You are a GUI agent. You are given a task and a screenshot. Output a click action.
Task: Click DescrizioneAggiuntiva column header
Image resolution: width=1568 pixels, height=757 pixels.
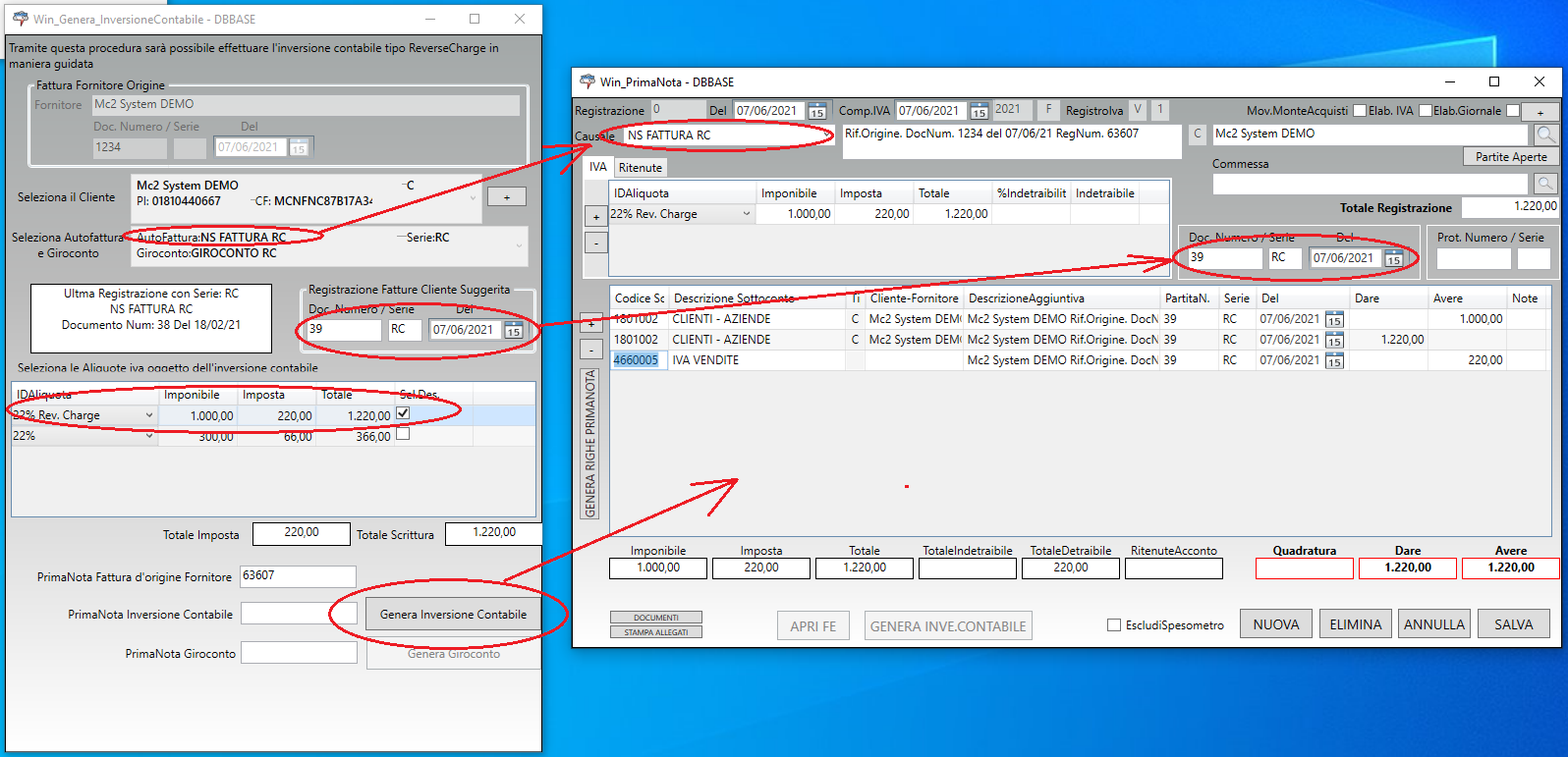(1061, 298)
